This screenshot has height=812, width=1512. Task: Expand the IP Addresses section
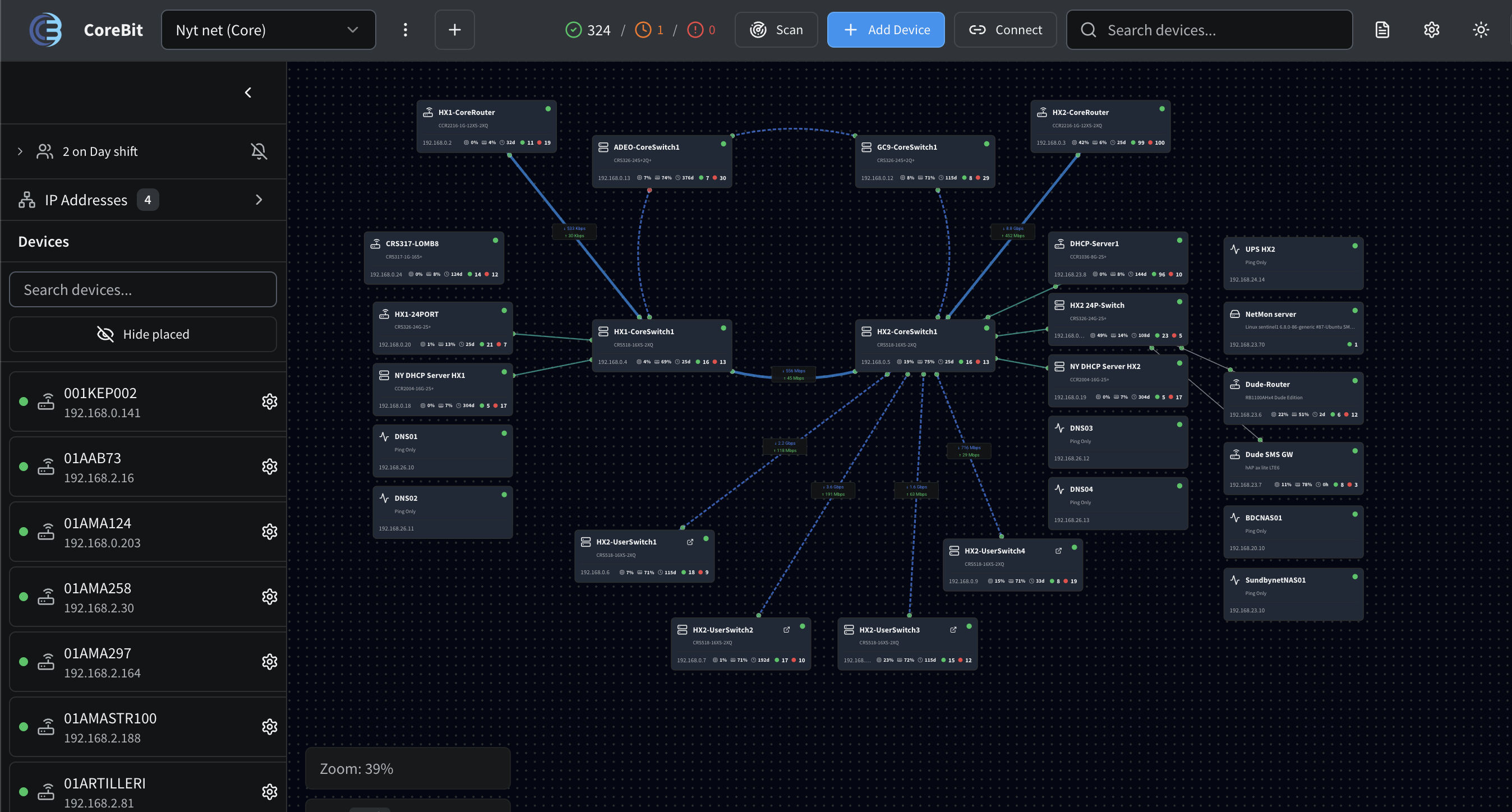tap(259, 200)
